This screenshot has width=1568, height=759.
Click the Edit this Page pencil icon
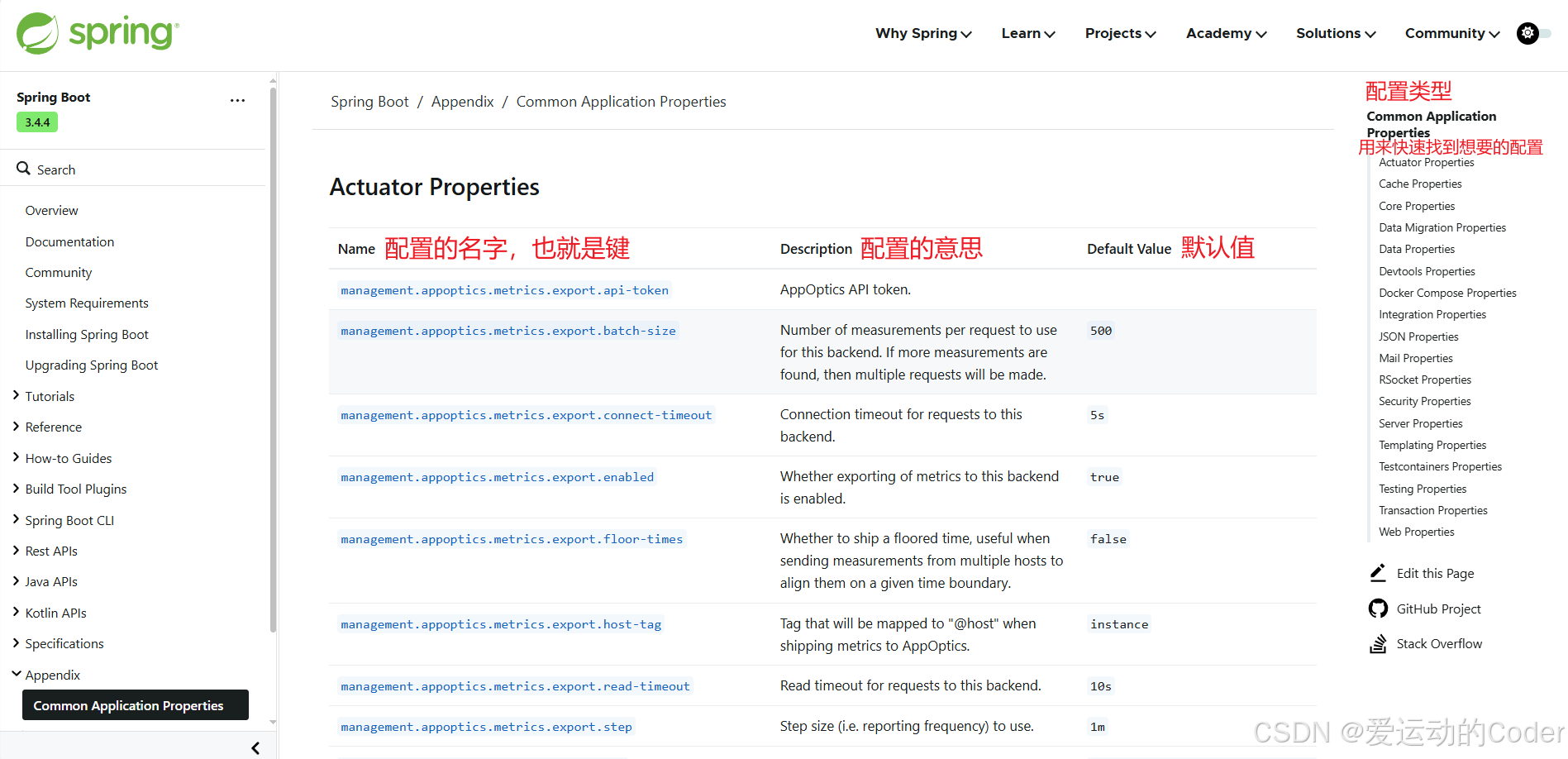pos(1377,572)
